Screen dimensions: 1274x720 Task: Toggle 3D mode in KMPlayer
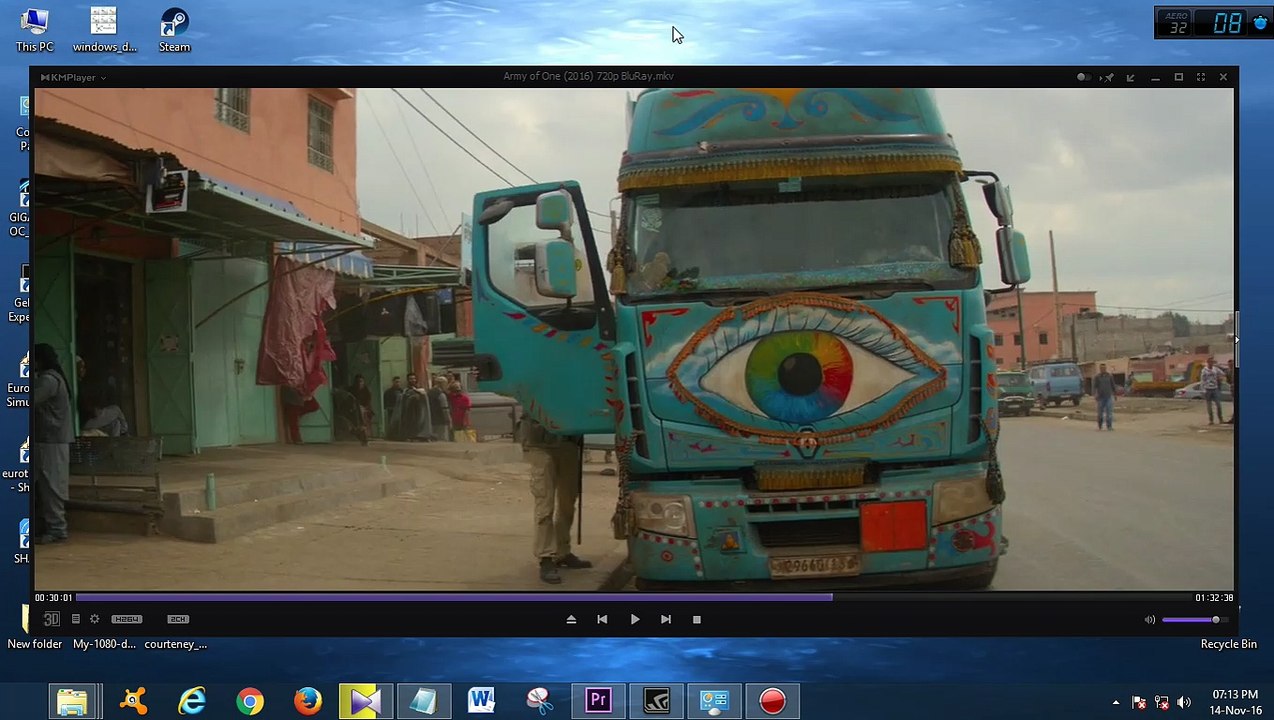[51, 619]
